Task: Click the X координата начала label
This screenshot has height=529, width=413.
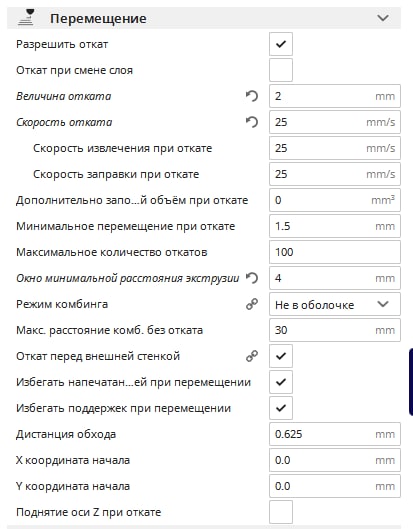Action: pos(73,460)
